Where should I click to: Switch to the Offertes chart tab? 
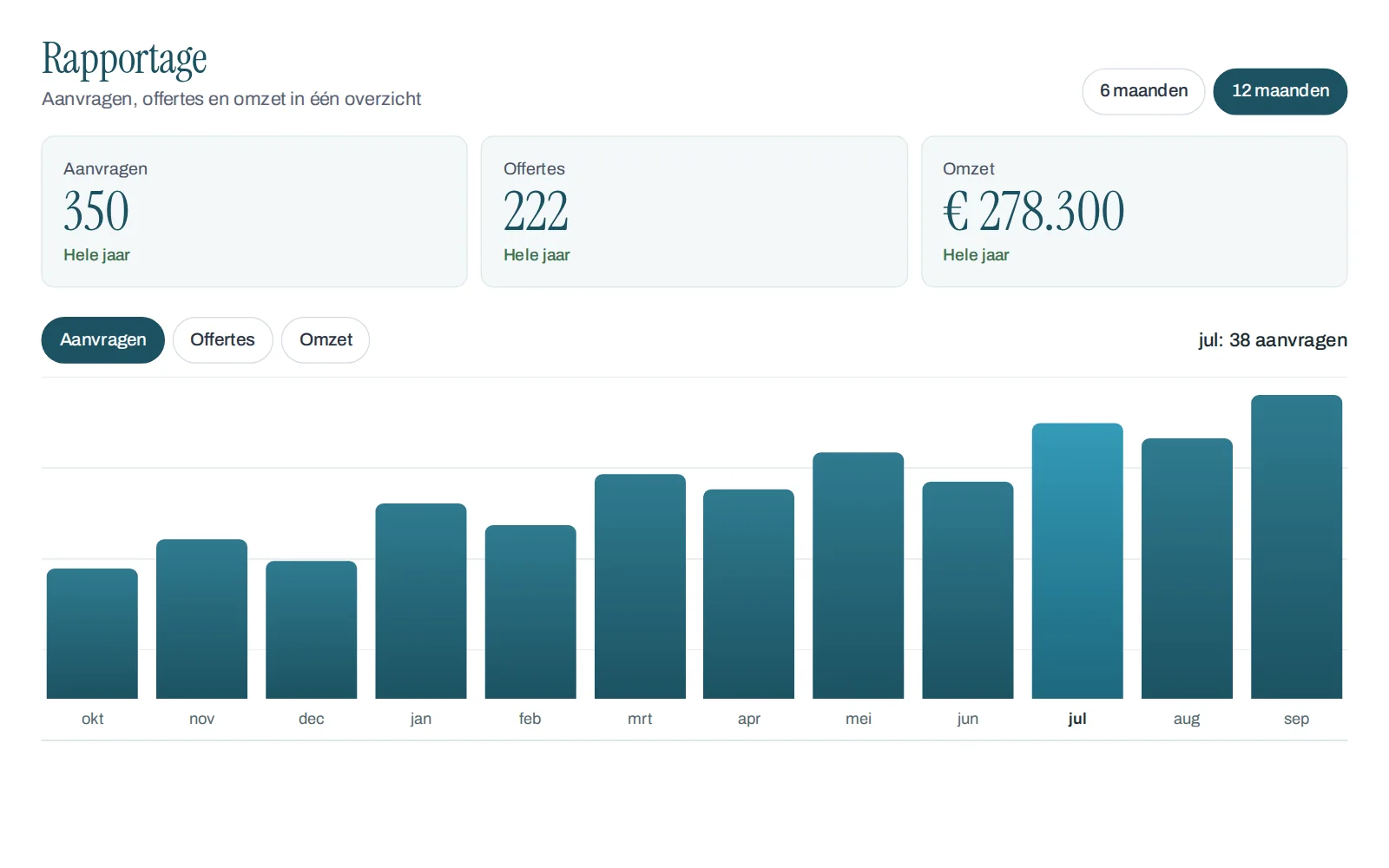click(x=222, y=340)
